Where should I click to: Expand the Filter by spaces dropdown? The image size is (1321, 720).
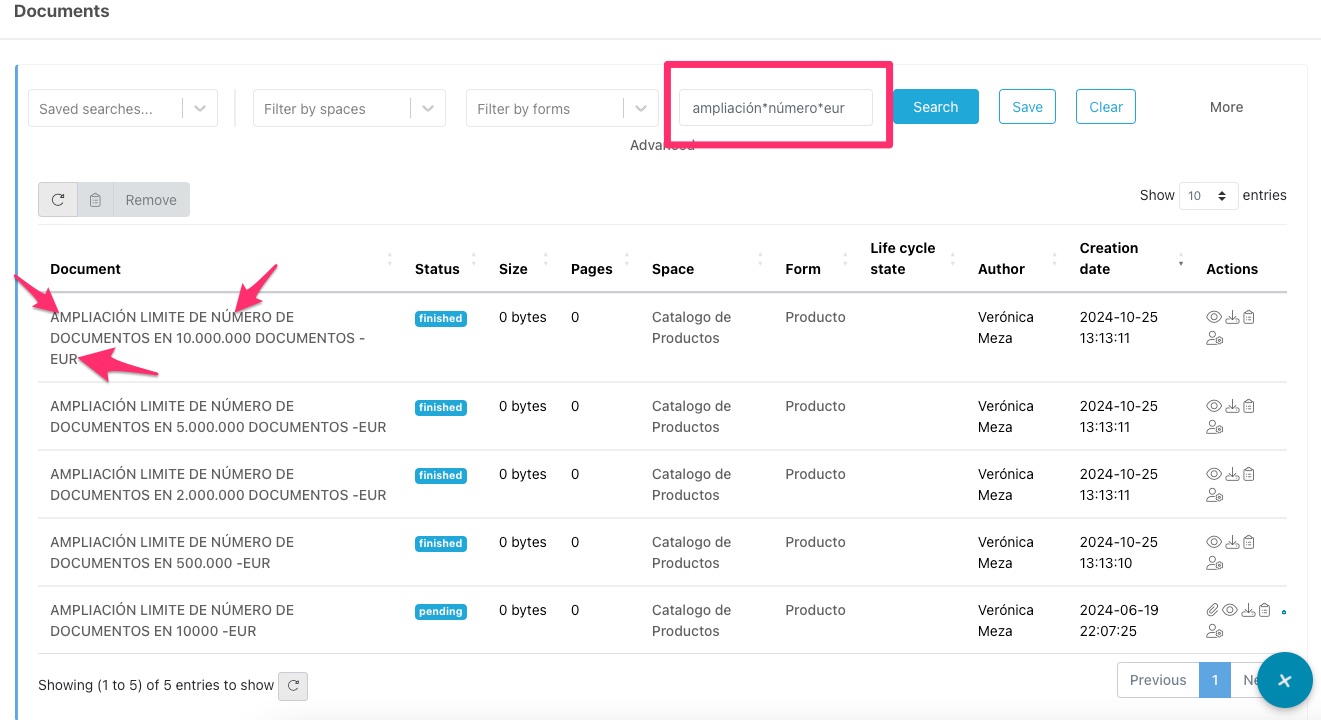pos(349,109)
